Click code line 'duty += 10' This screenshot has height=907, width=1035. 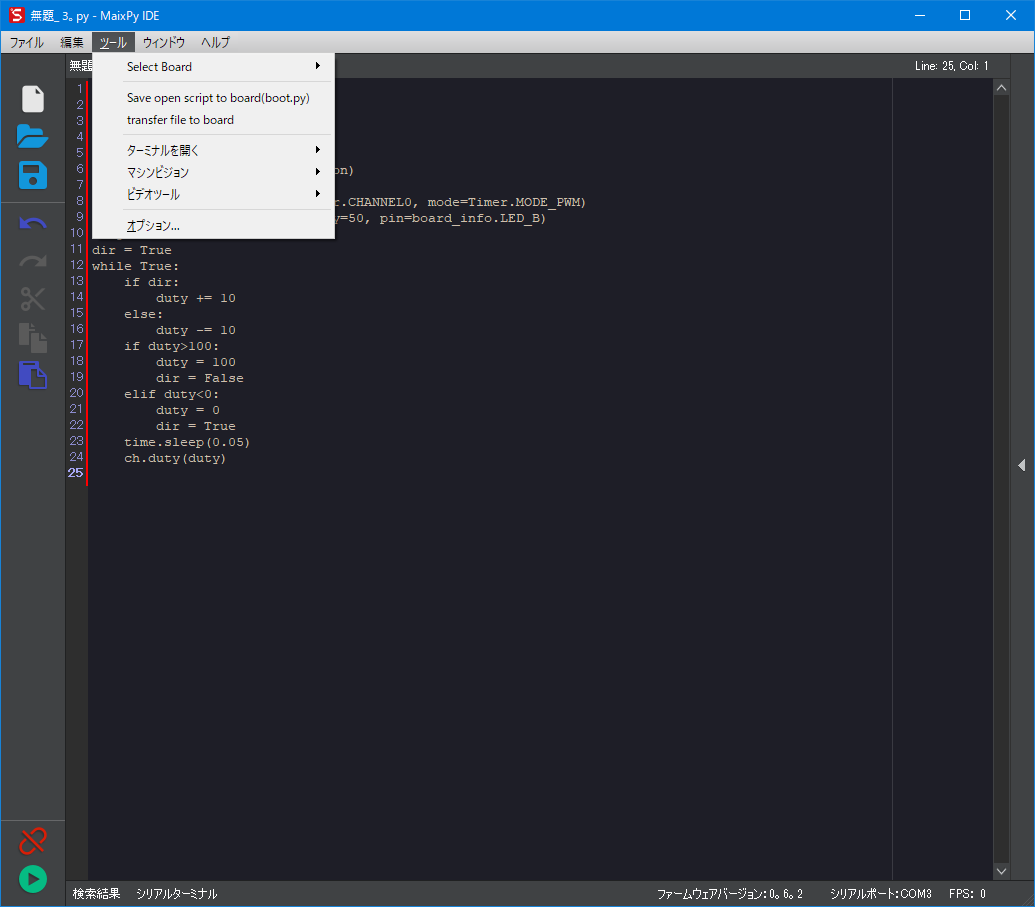pyautogui.click(x=195, y=298)
